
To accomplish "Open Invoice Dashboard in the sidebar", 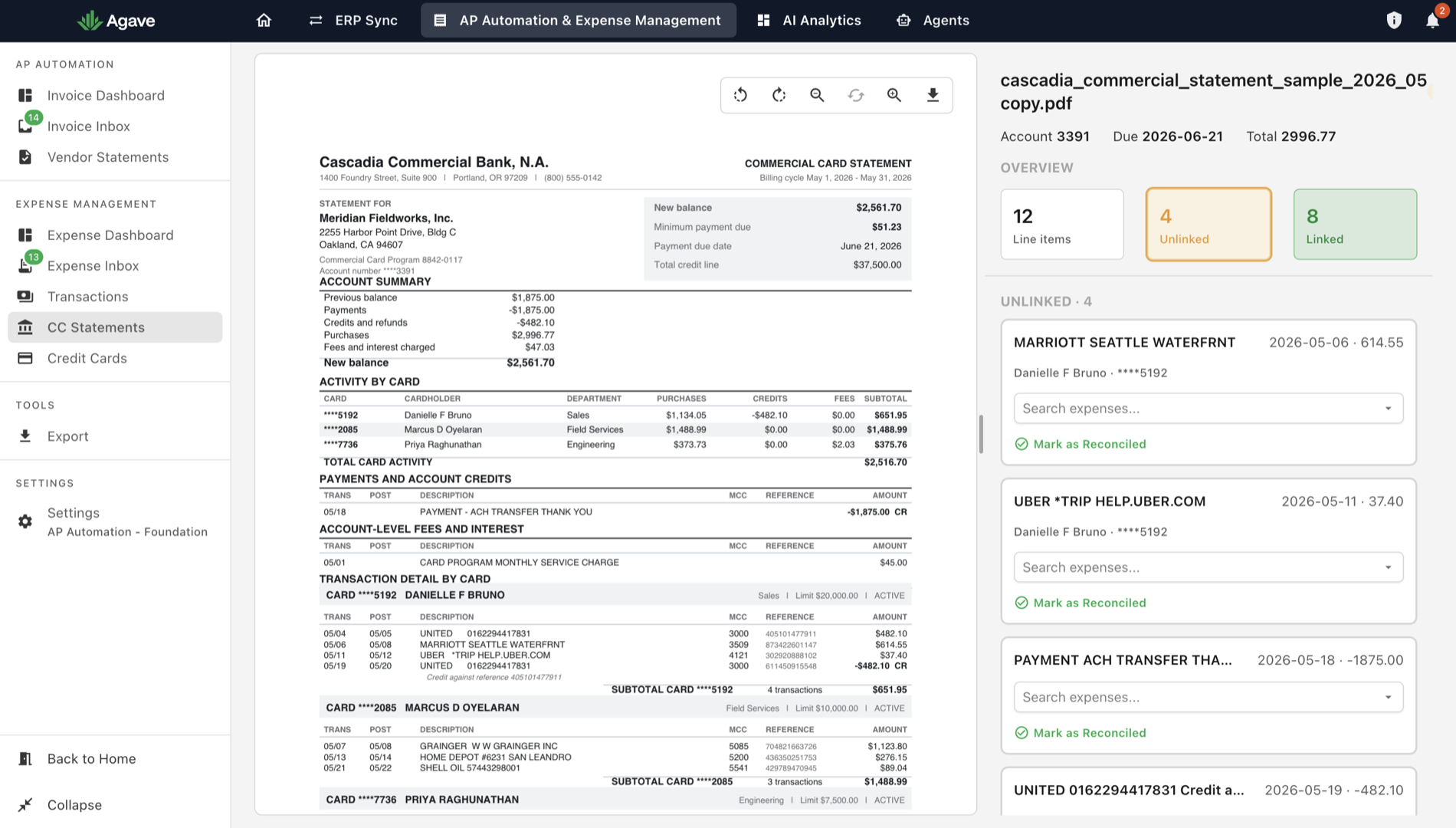I will pyautogui.click(x=115, y=95).
